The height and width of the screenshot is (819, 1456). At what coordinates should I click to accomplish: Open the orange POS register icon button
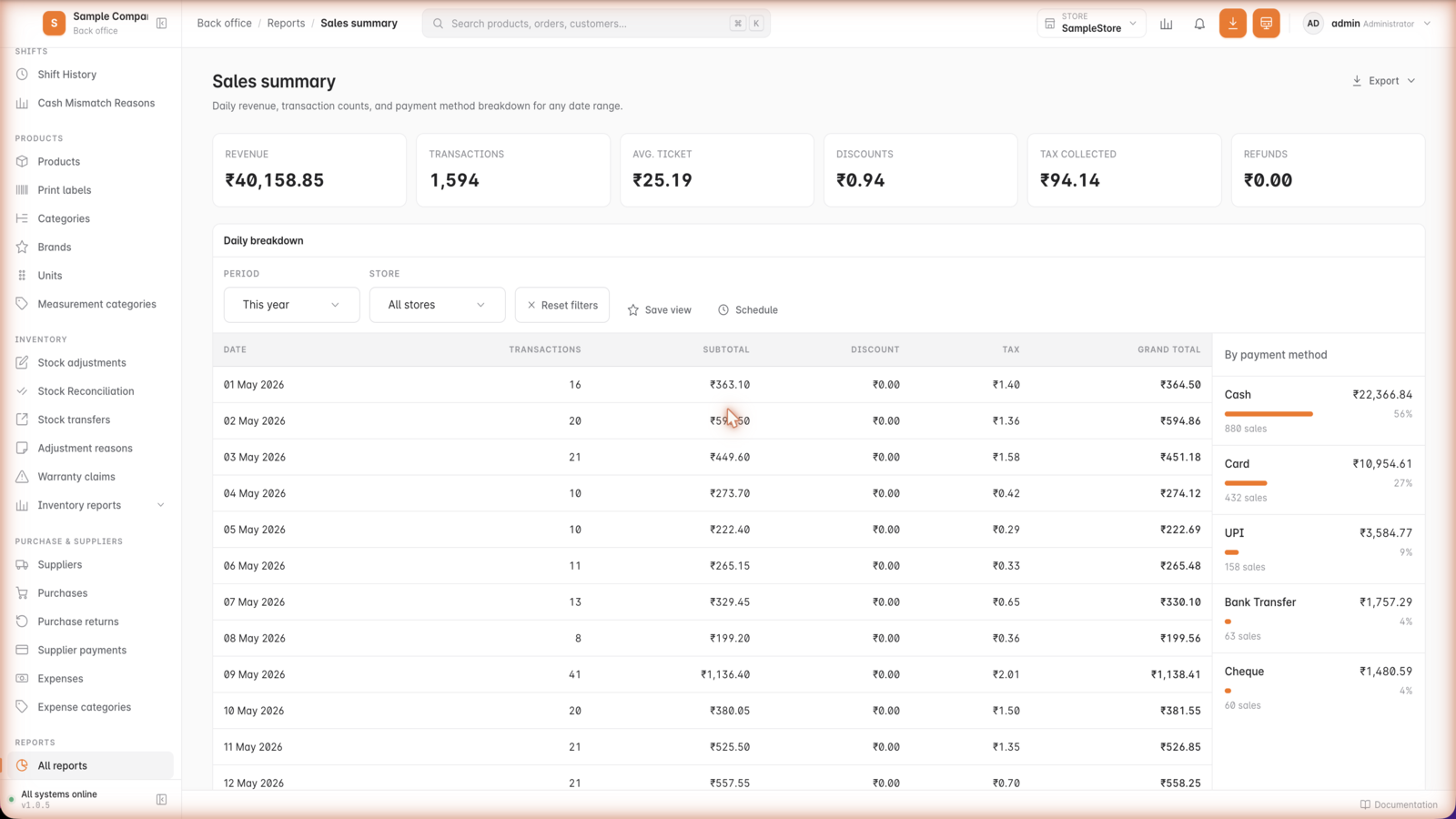click(x=1266, y=24)
